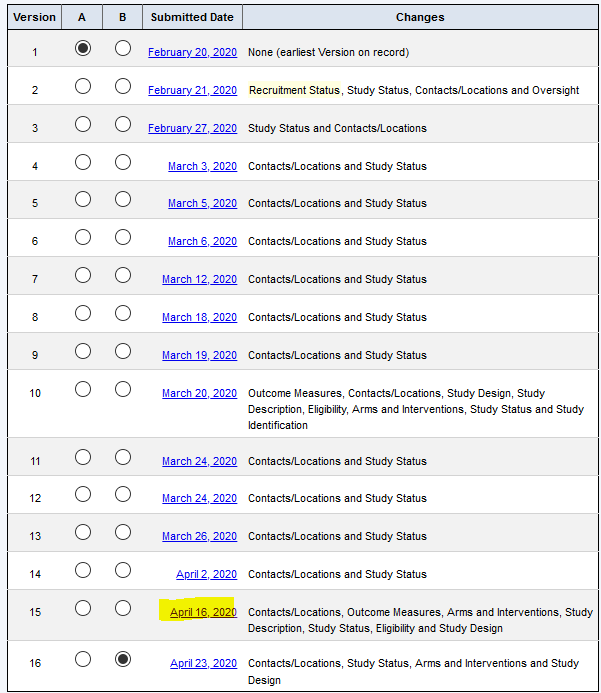Select radio A for version 10
Viewport: 601px width, 693px height.
click(x=83, y=389)
